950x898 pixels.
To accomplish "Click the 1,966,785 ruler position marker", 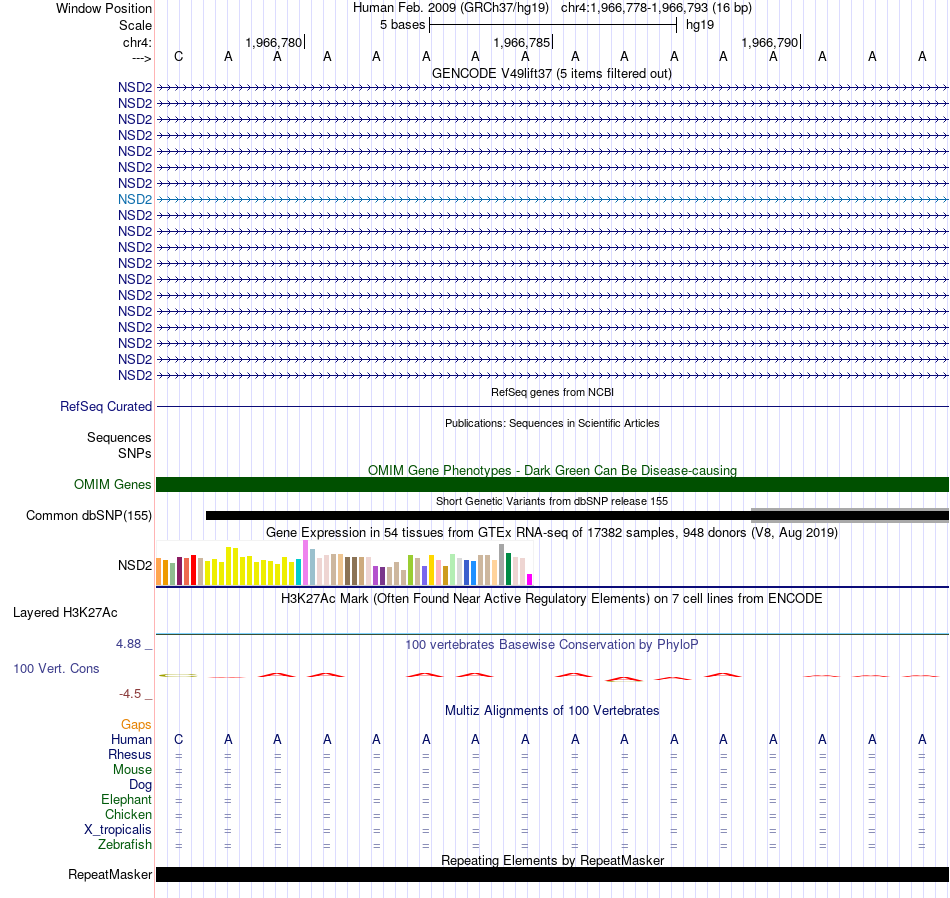I will pyautogui.click(x=522, y=42).
